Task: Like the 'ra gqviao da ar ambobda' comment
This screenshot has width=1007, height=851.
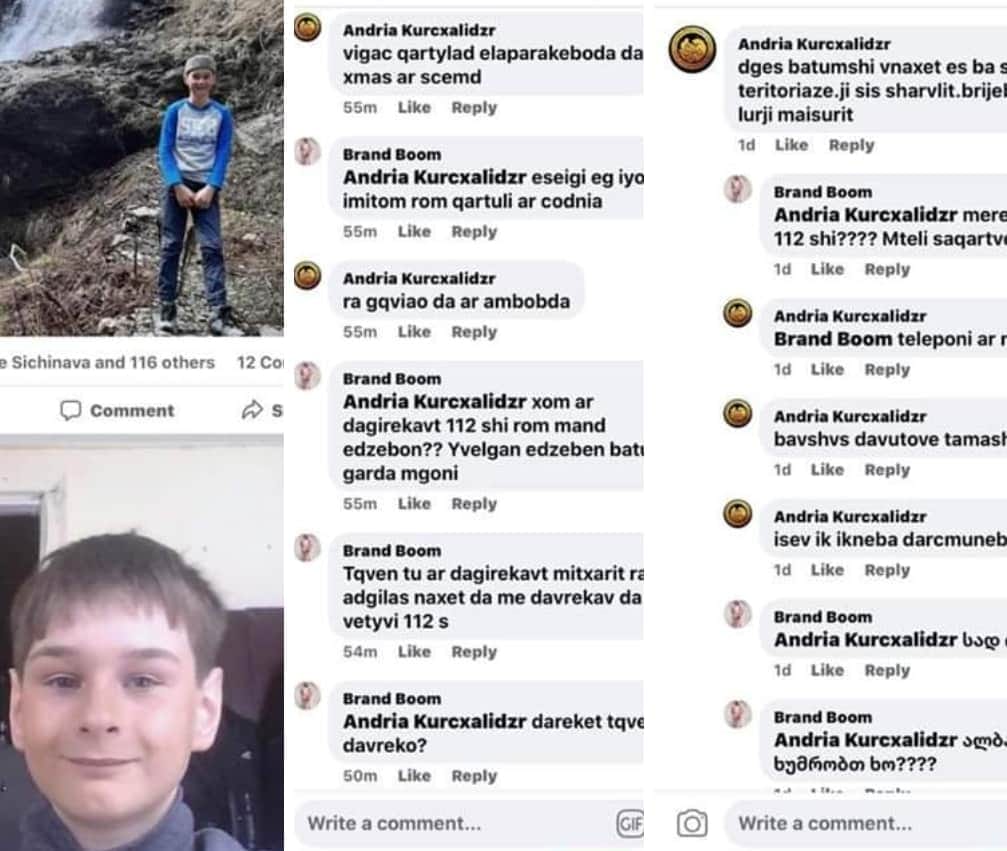Action: 414,332
